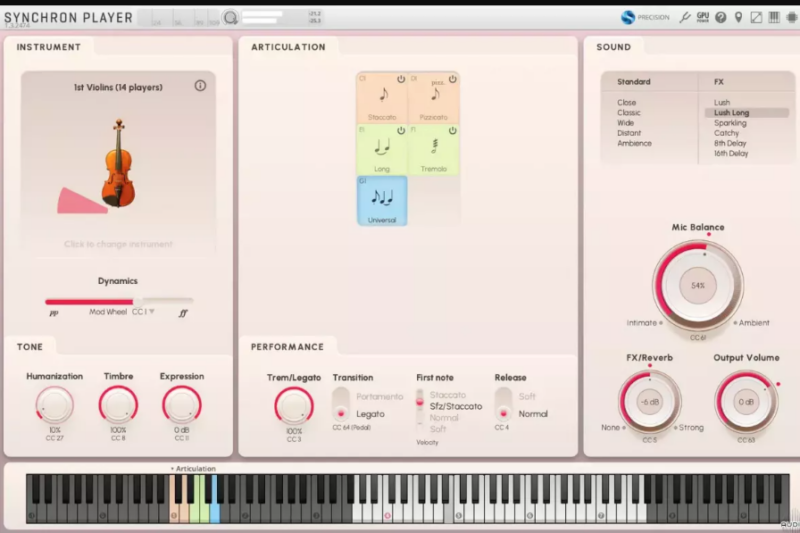Select the Universal articulation cell
This screenshot has width=800, height=533.
[382, 201]
